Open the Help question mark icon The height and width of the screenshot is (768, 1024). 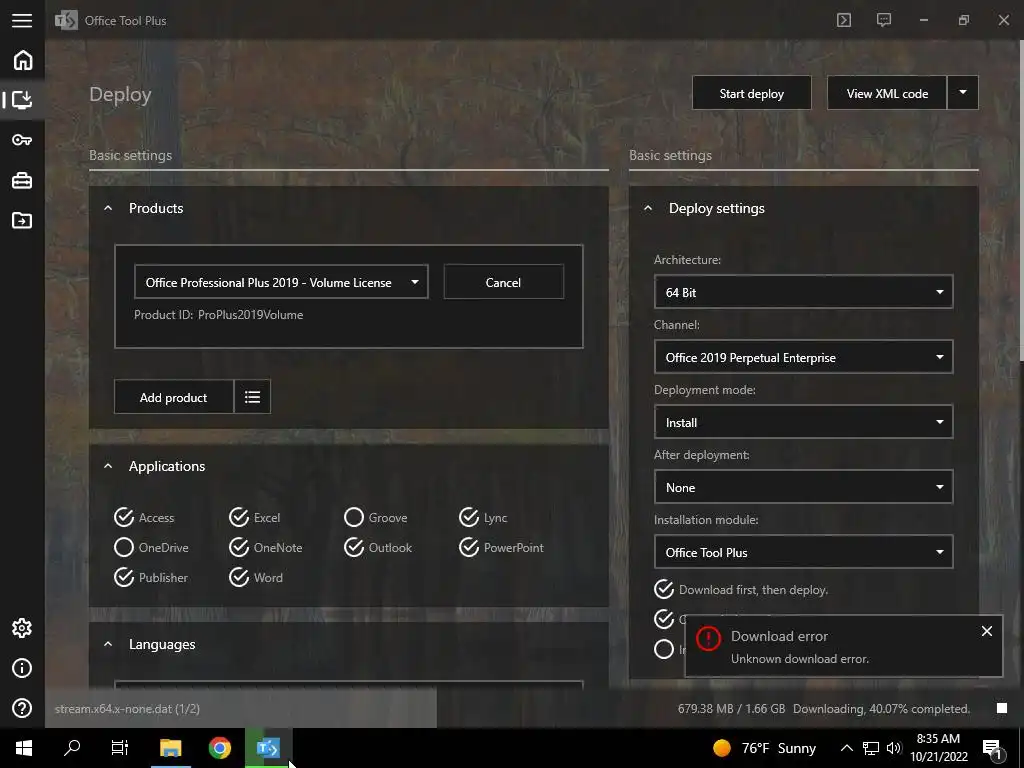point(22,708)
